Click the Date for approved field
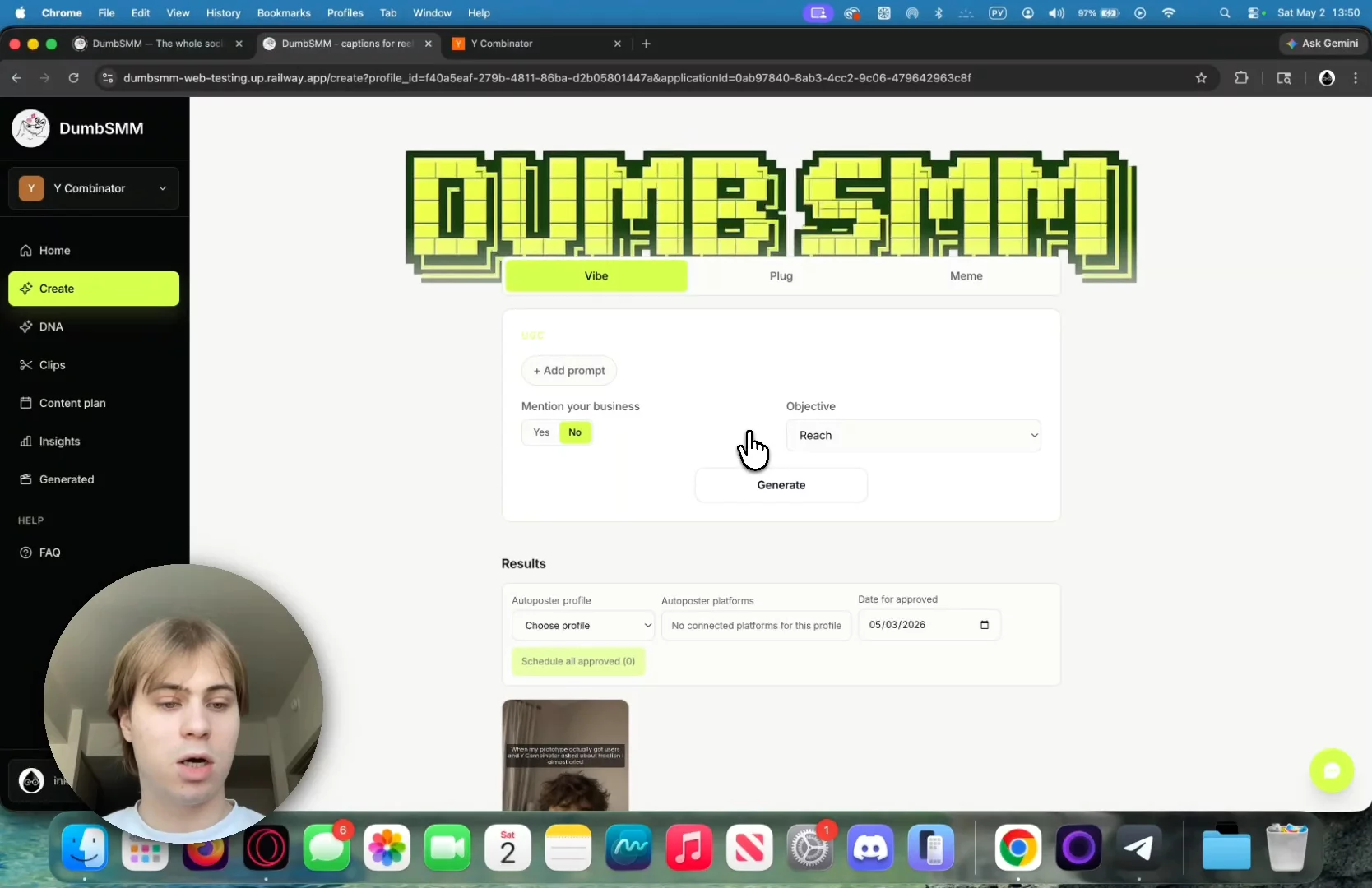This screenshot has width=1372, height=888. [x=929, y=625]
